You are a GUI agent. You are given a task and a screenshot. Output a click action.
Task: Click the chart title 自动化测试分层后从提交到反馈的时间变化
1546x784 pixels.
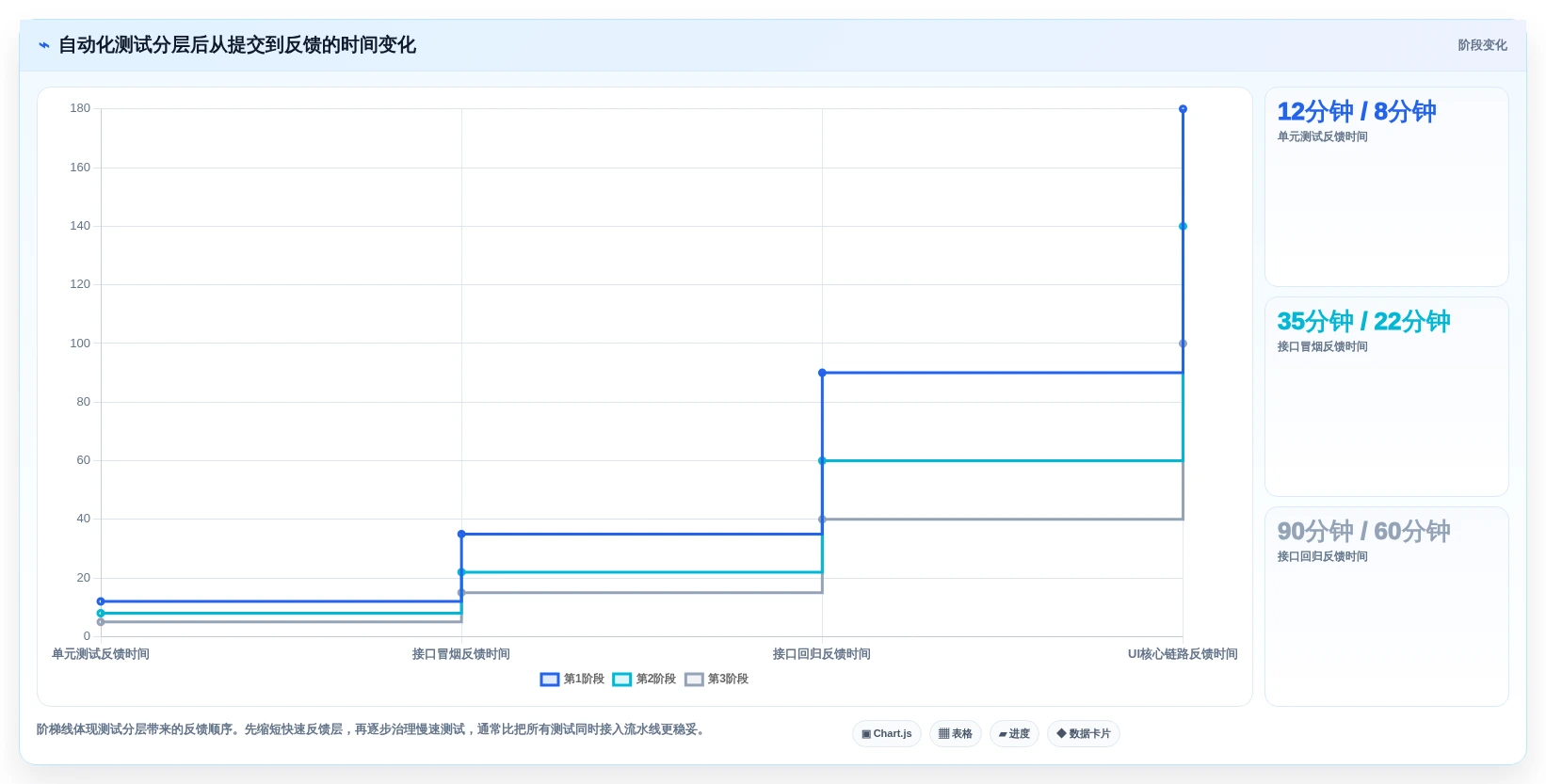(x=237, y=45)
